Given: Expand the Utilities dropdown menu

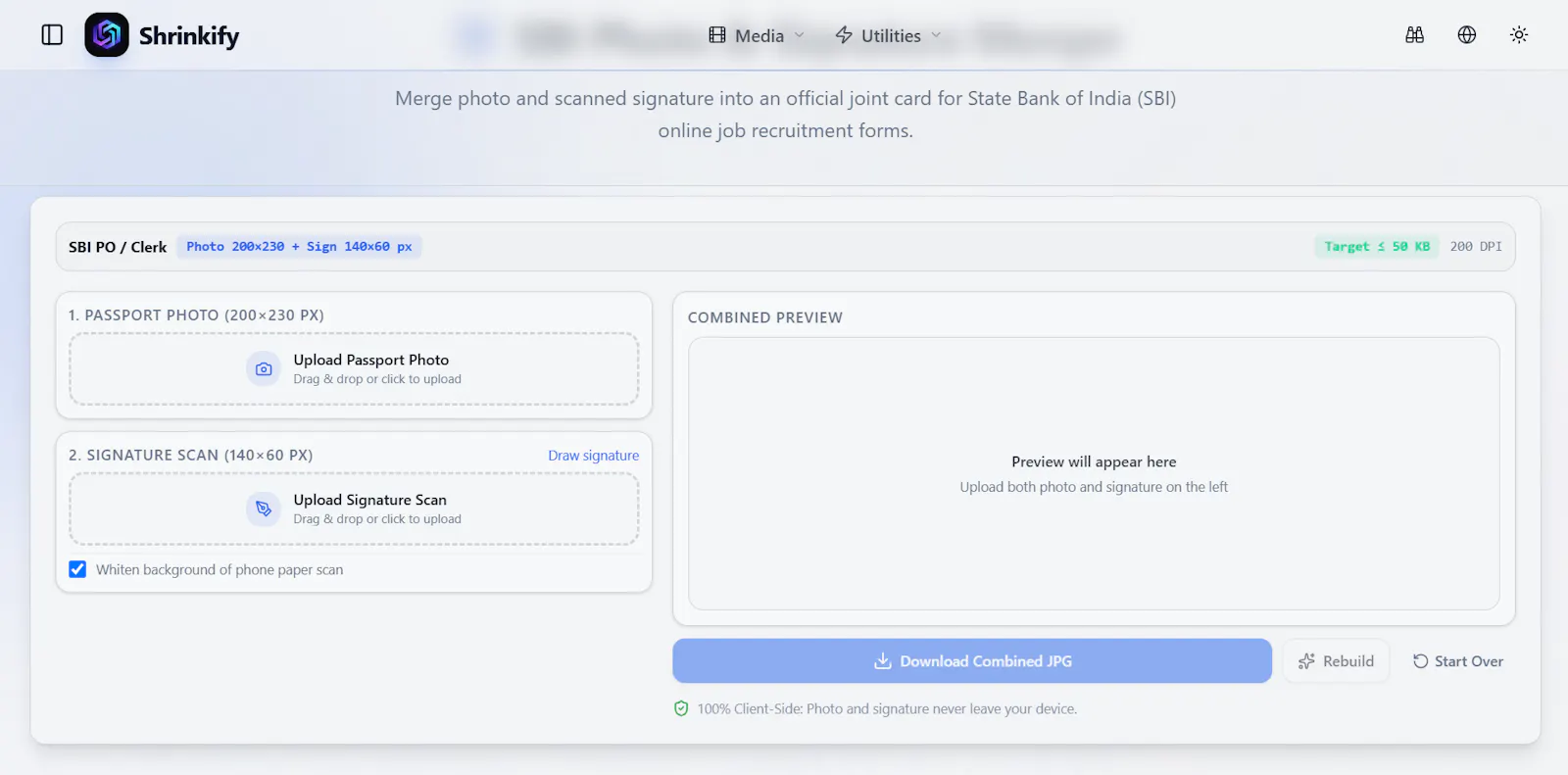Looking at the screenshot, I should click(x=889, y=35).
